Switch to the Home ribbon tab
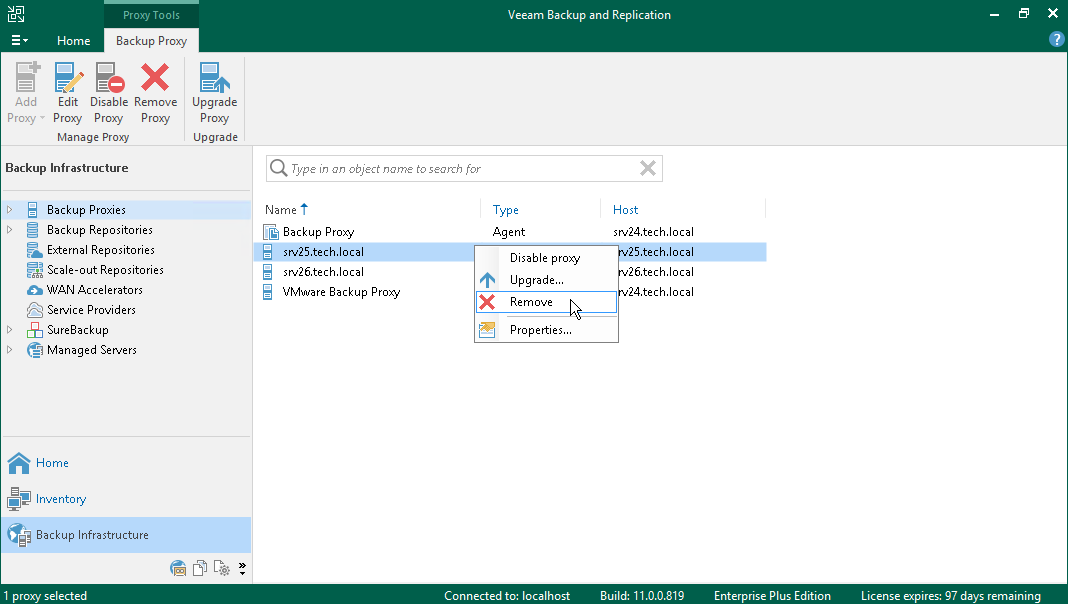Viewport: 1068px width, 604px height. (x=73, y=41)
